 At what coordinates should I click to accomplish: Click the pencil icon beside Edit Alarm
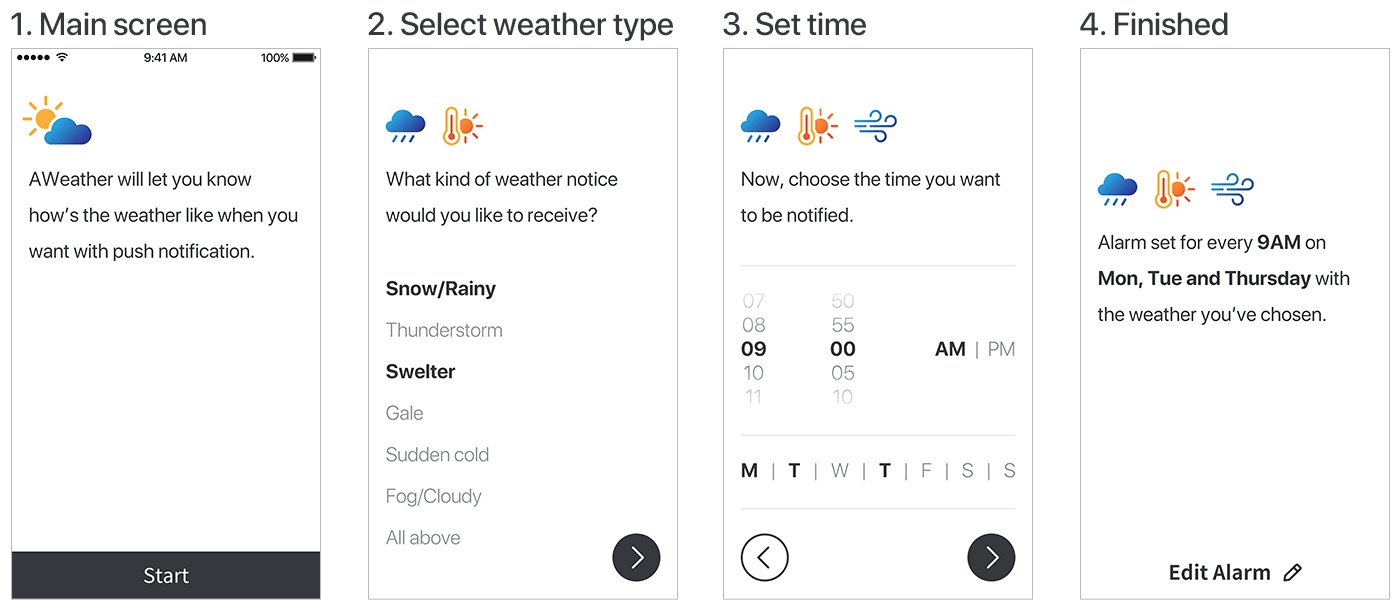coord(1292,573)
